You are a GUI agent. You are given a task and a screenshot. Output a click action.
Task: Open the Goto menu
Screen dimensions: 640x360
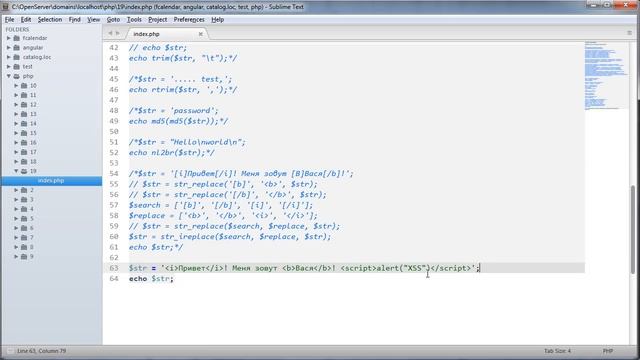[113, 20]
